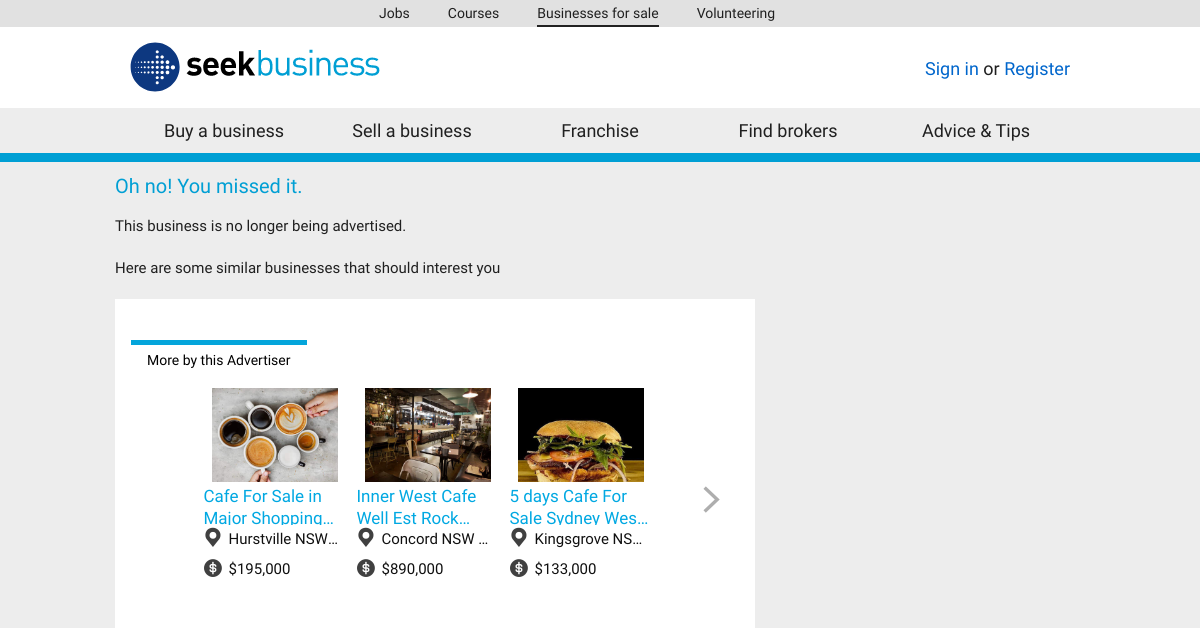Viewport: 1200px width, 628px height.
Task: Click the SEEK globe logo icon
Action: point(154,67)
